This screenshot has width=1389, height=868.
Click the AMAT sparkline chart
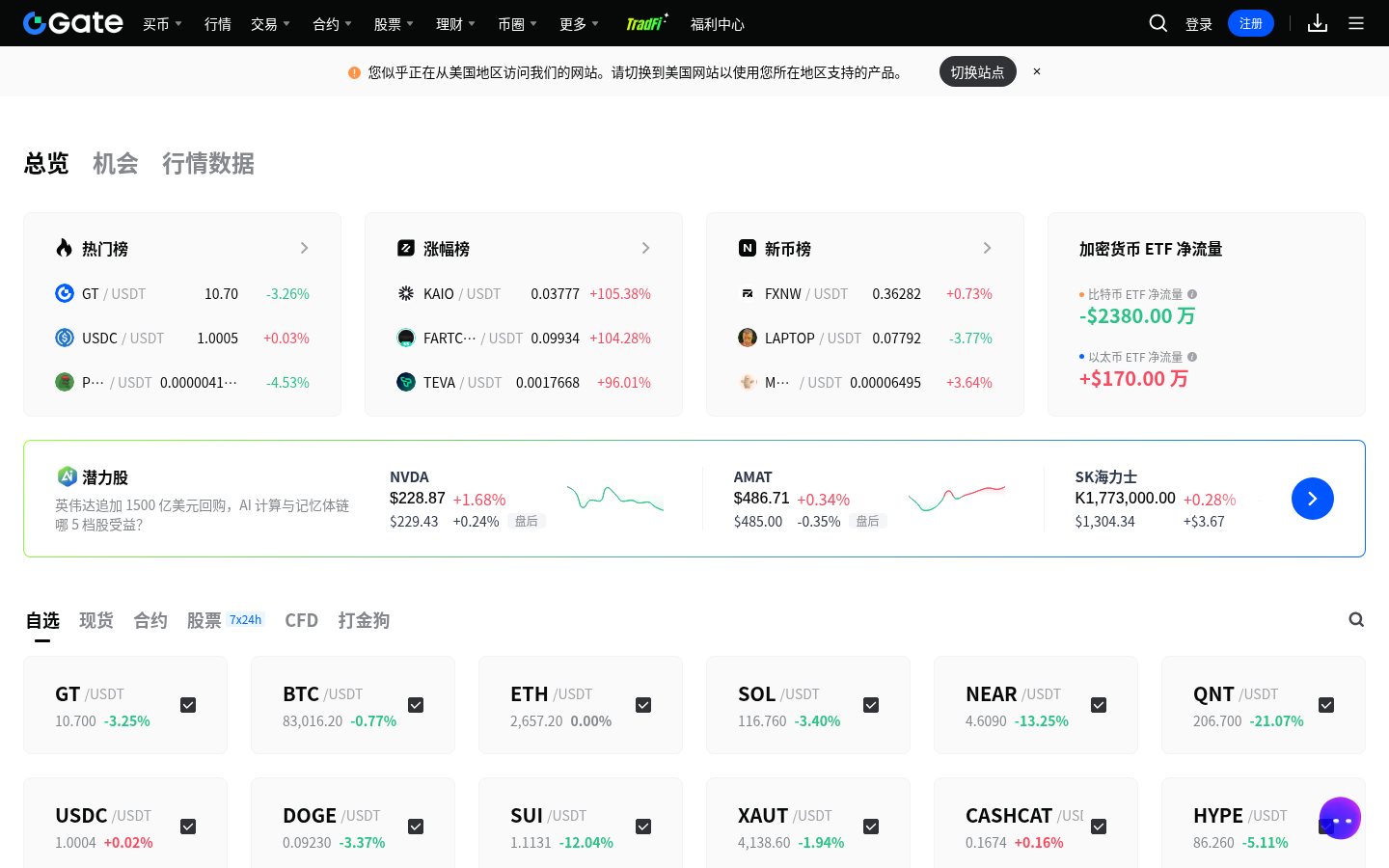(x=957, y=499)
